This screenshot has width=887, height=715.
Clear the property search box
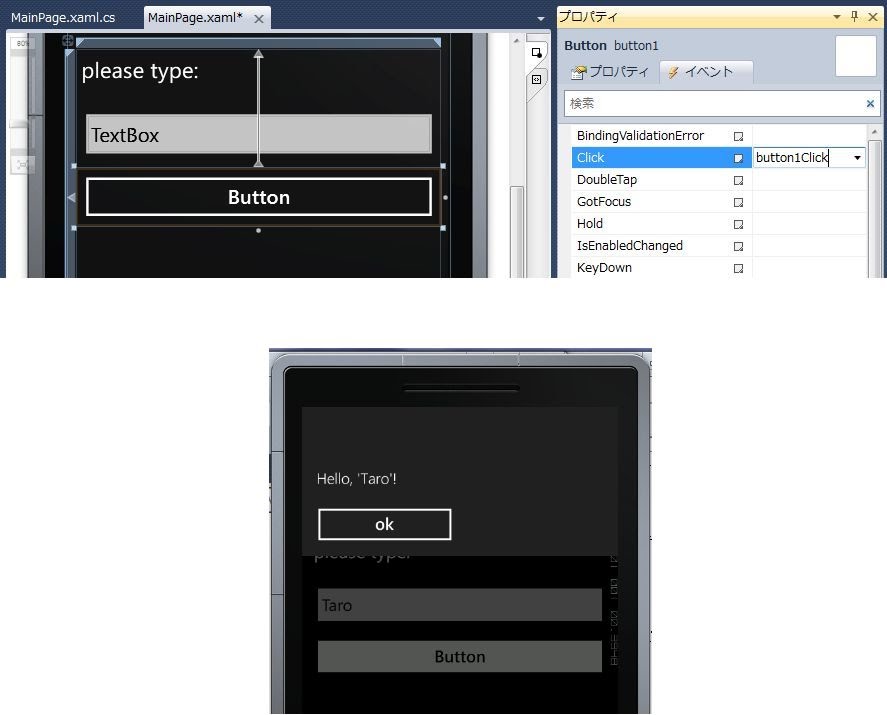pyautogui.click(x=870, y=103)
